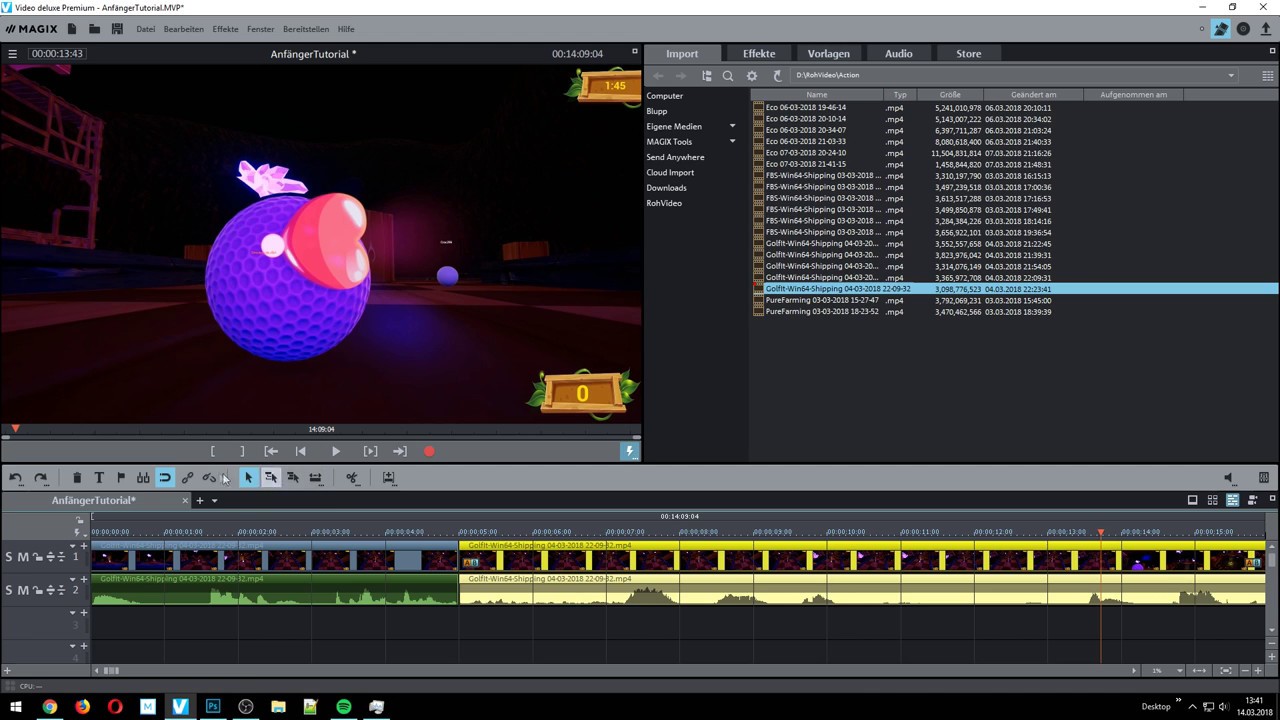Close the AnfängerTutorial movie tab

point(185,500)
